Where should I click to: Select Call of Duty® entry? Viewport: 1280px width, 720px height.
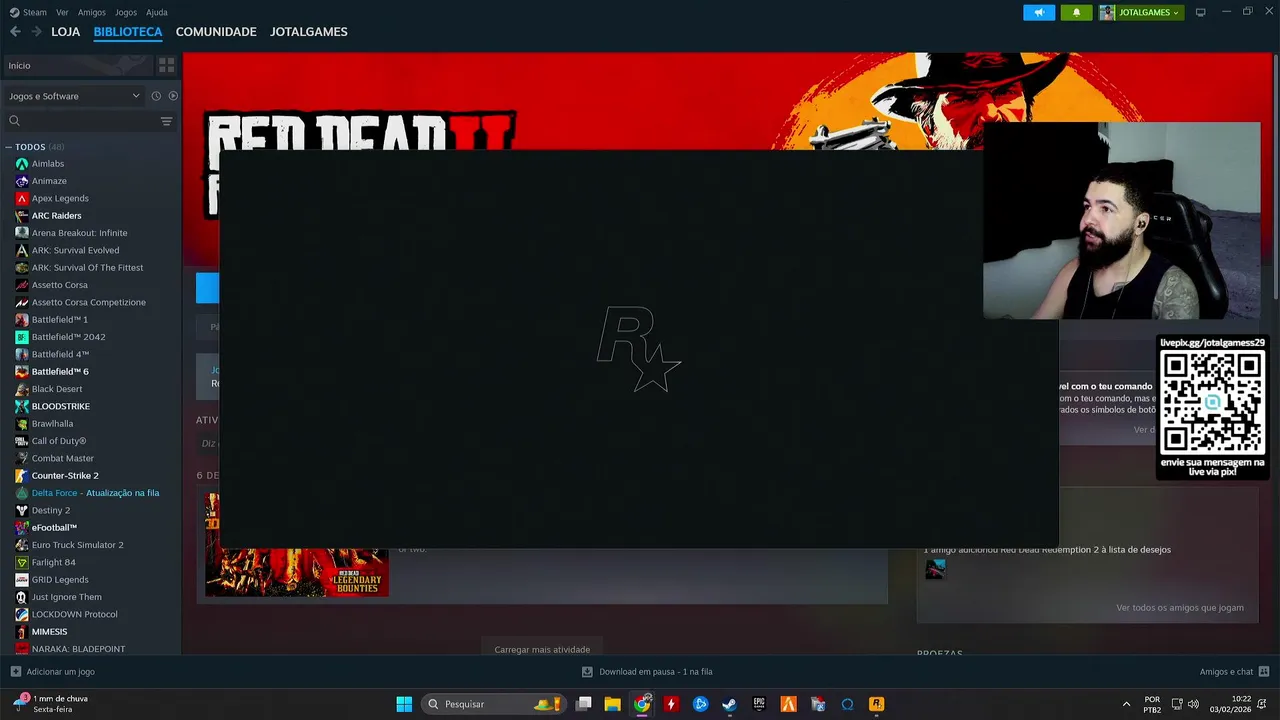(x=58, y=441)
